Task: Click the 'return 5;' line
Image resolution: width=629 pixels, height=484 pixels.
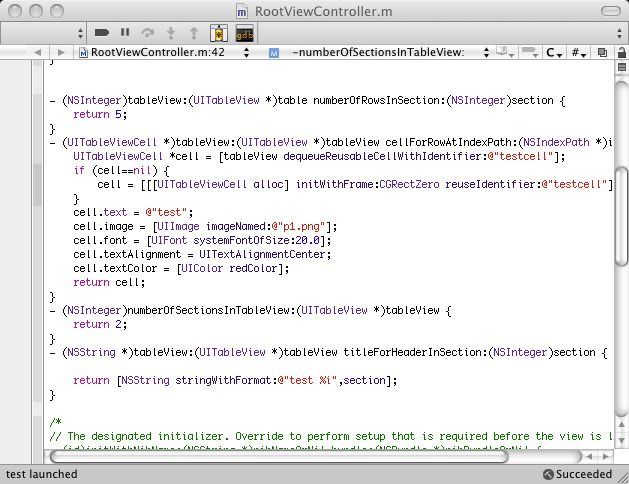Action: [x=100, y=114]
